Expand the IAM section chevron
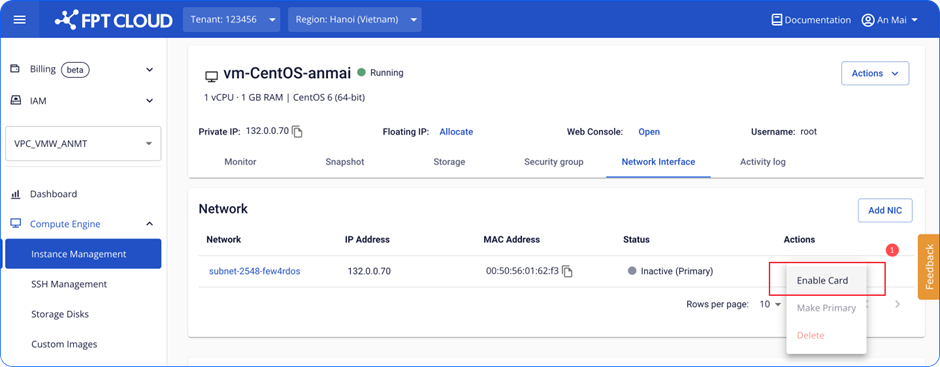 [x=150, y=101]
